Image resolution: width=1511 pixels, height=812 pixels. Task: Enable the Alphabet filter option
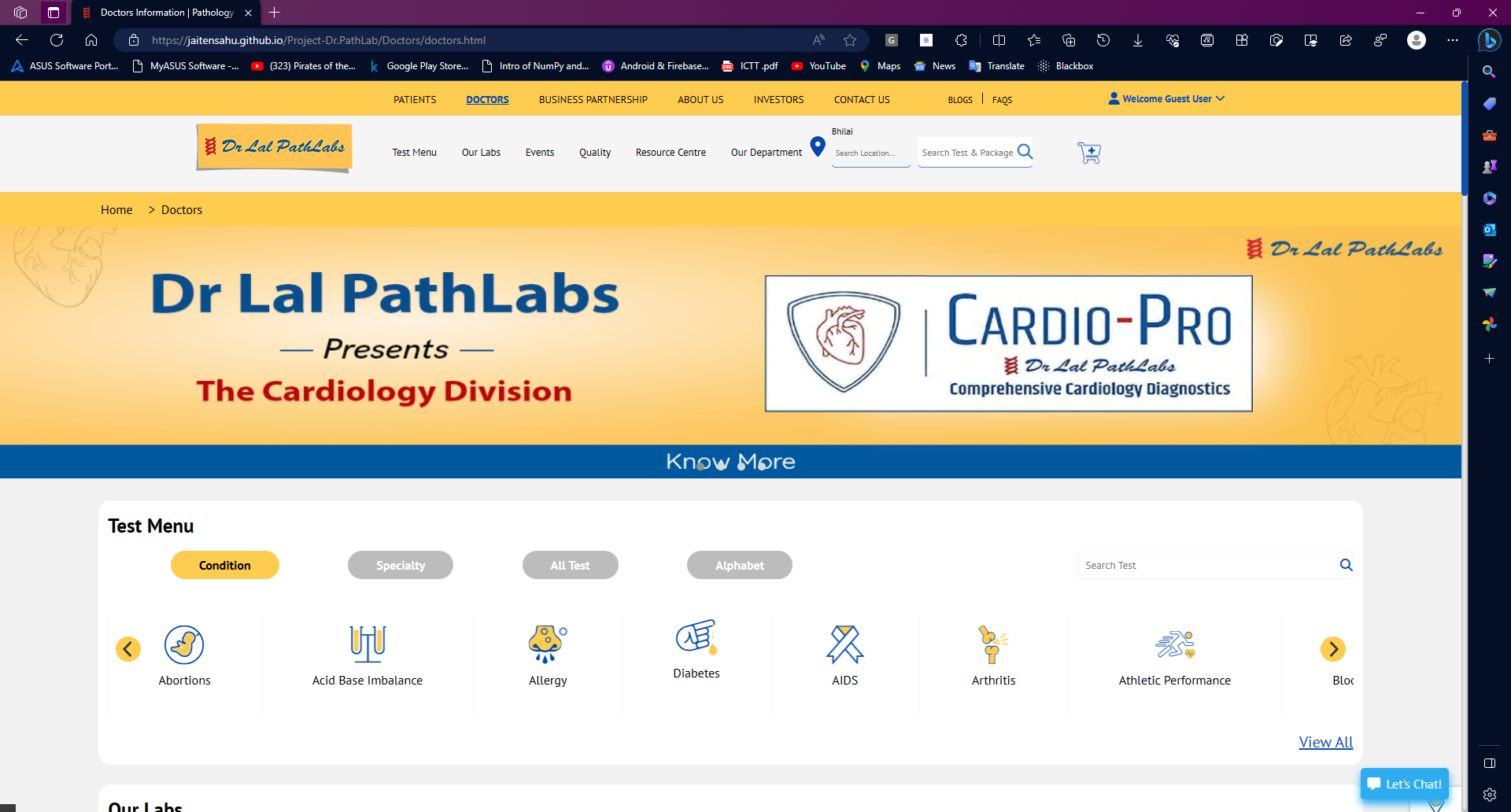pos(739,565)
